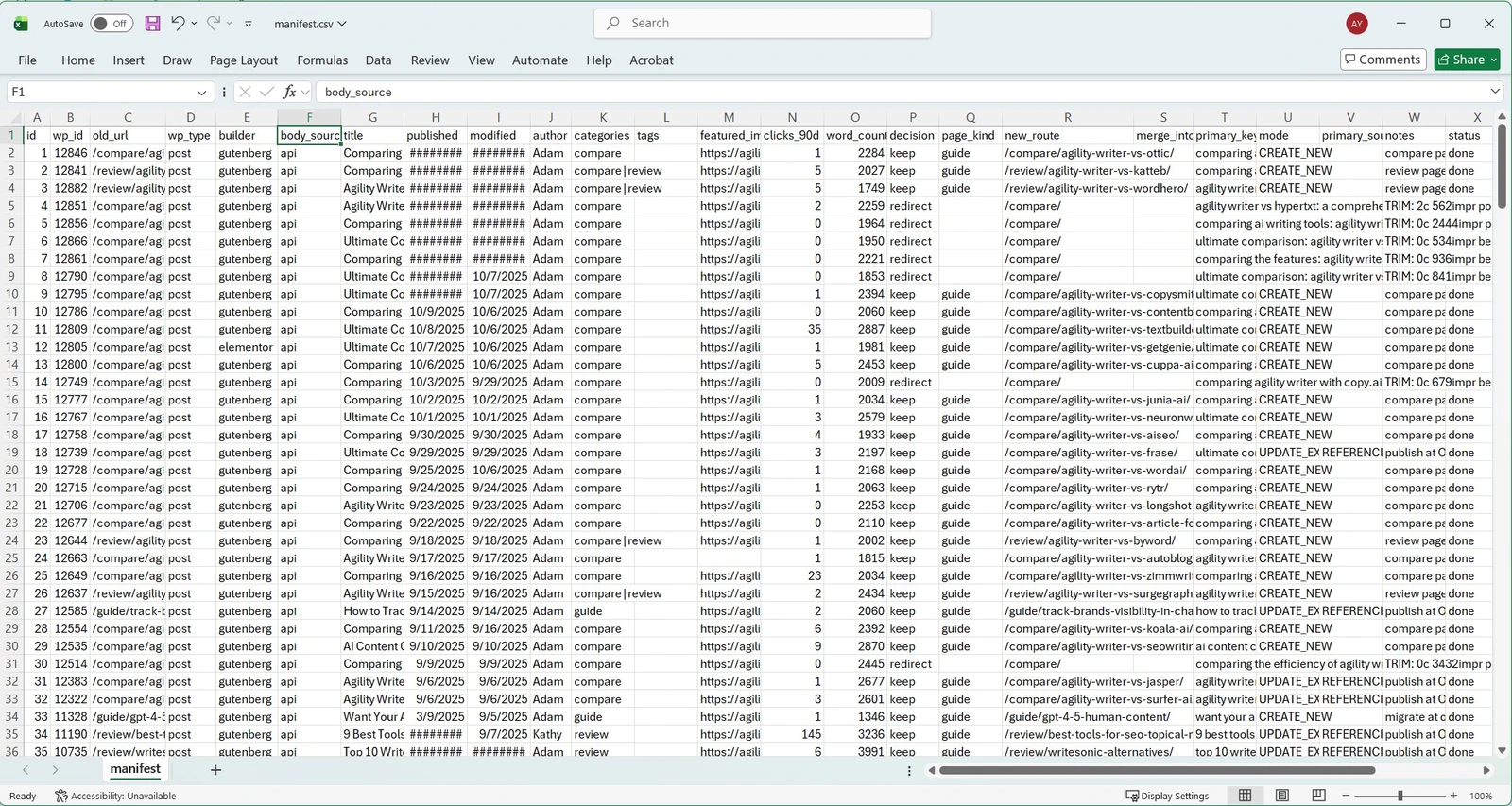Click the zoom out minus icon
This screenshot has width=1512, height=806.
tap(1346, 796)
